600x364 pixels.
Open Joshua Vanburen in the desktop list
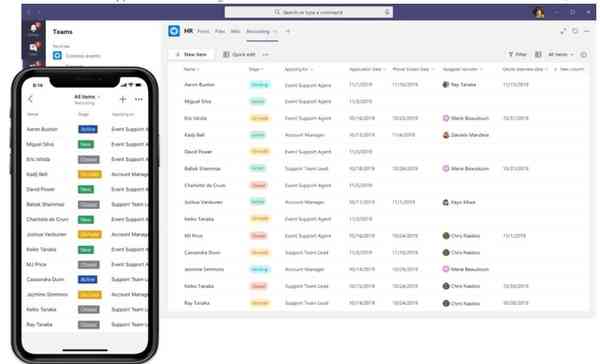pyautogui.click(x=204, y=202)
